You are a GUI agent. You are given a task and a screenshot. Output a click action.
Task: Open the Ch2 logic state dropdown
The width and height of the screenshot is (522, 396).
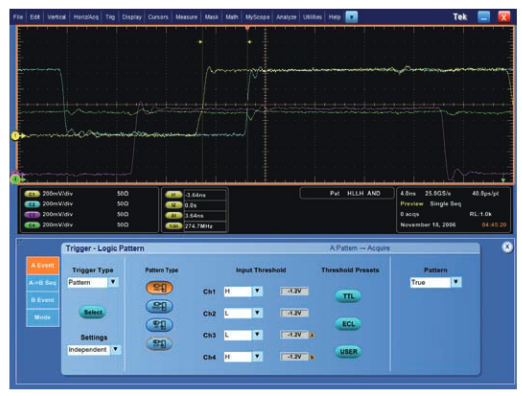point(257,313)
